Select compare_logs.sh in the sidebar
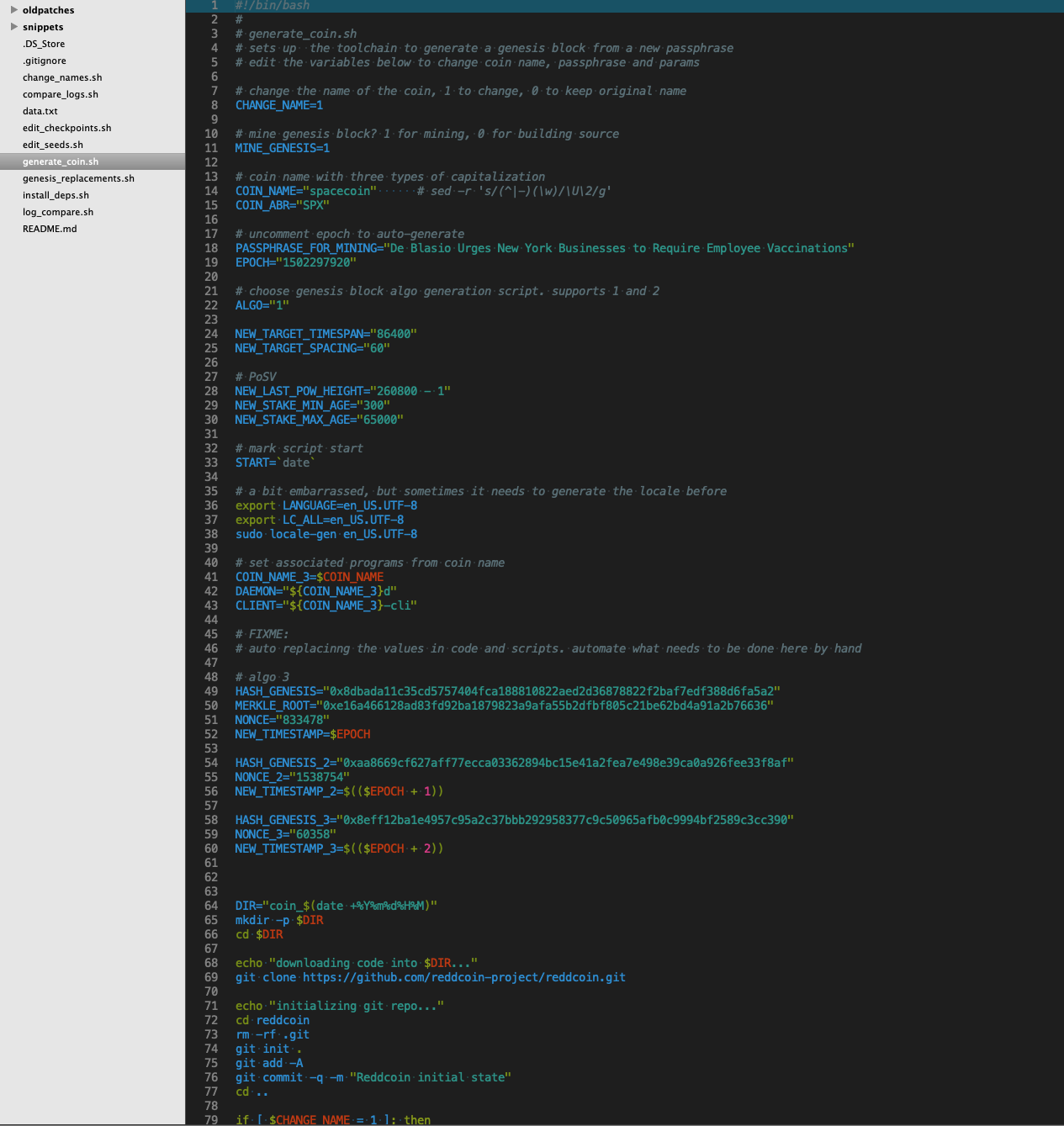The image size is (1064, 1126). [60, 94]
